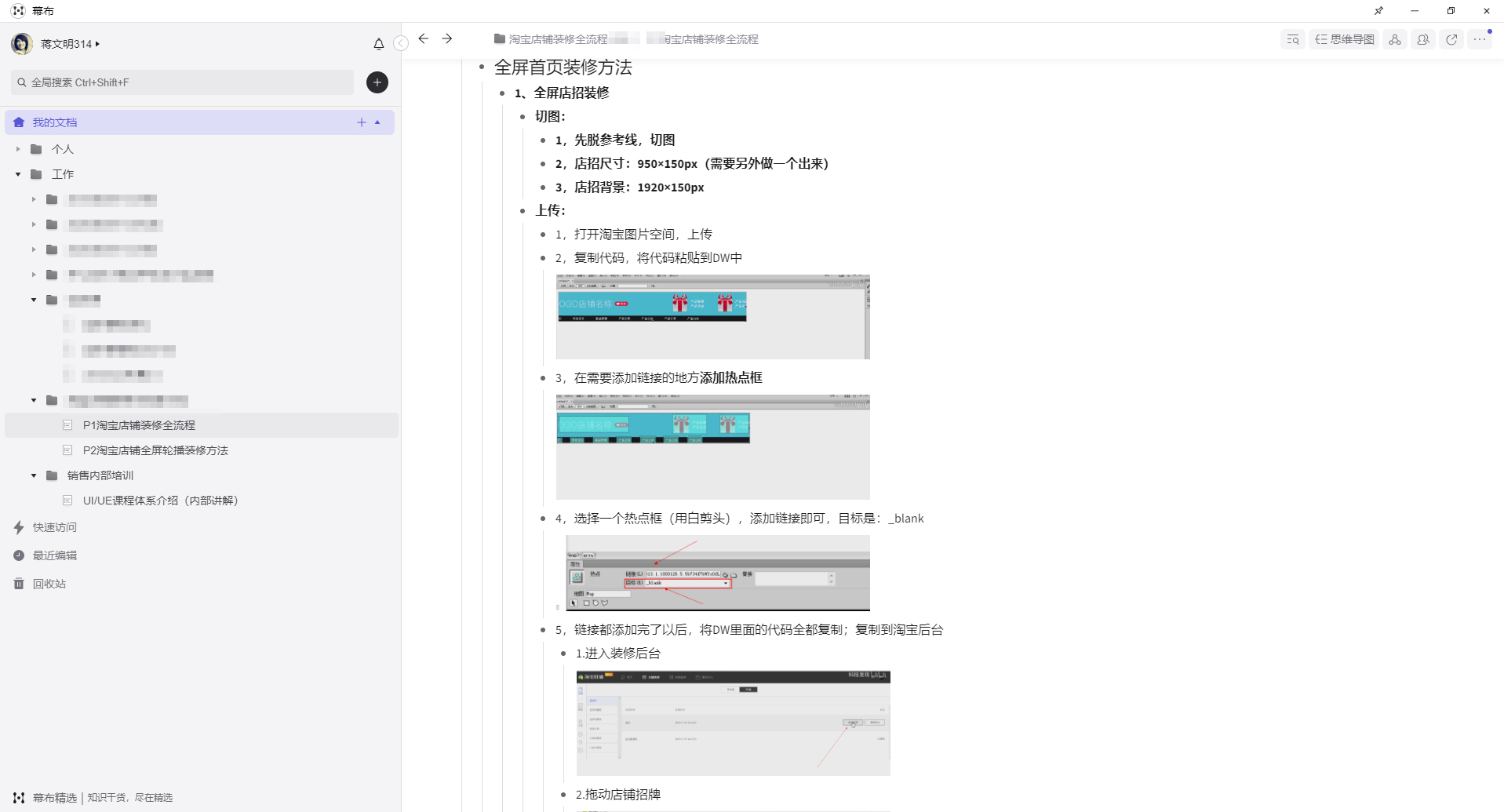The width and height of the screenshot is (1504, 812).
Task: Click text 1.进入装修后台
Action: [x=618, y=653]
